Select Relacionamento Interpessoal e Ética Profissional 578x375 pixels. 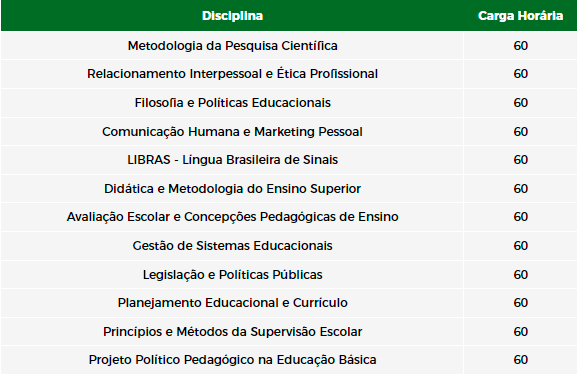coord(232,74)
